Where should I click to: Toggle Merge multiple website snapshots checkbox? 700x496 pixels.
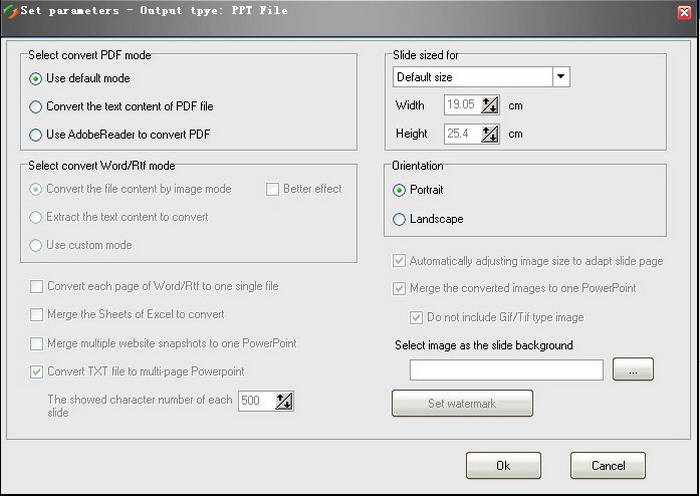pos(37,344)
